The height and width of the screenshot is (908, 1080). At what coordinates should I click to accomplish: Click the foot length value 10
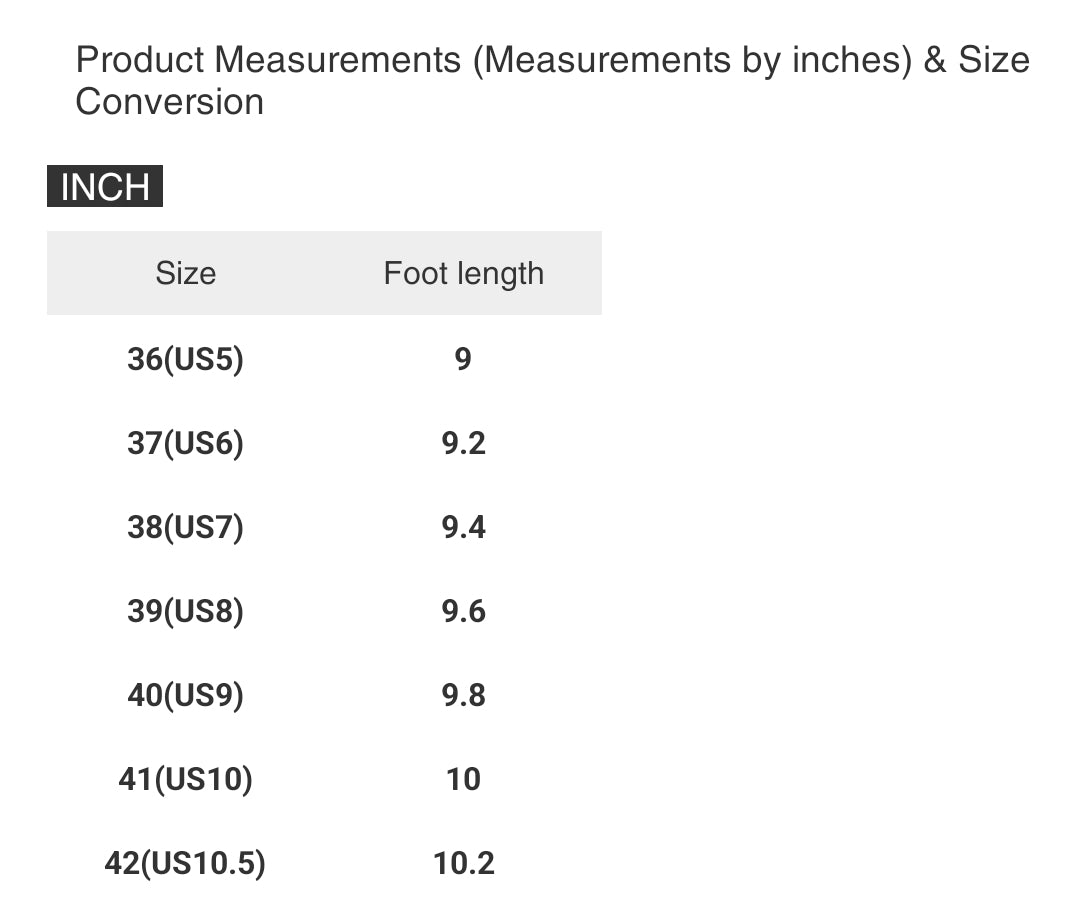point(463,779)
